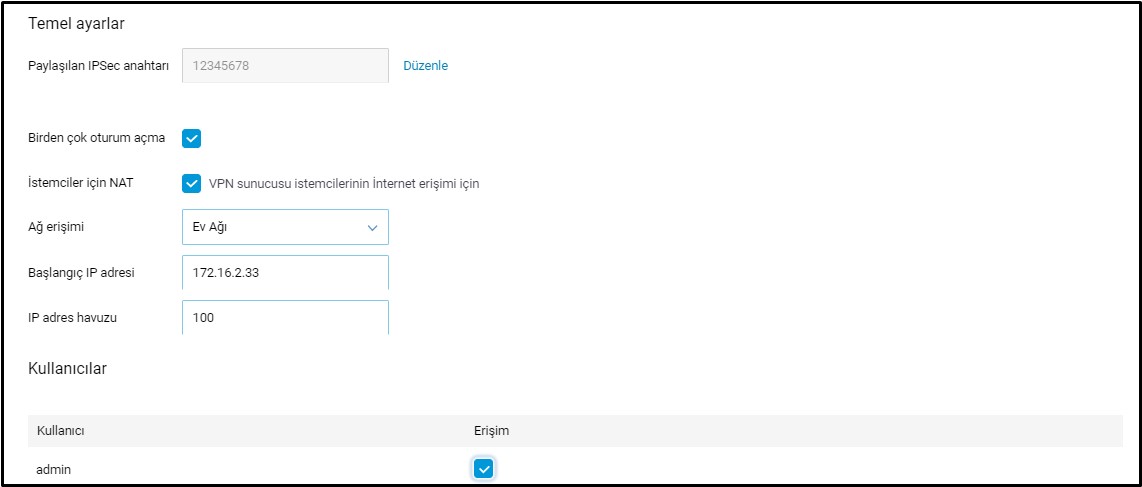Click the NAT description text about VPN sunucusu
The image size is (1142, 487).
pyautogui.click(x=344, y=184)
